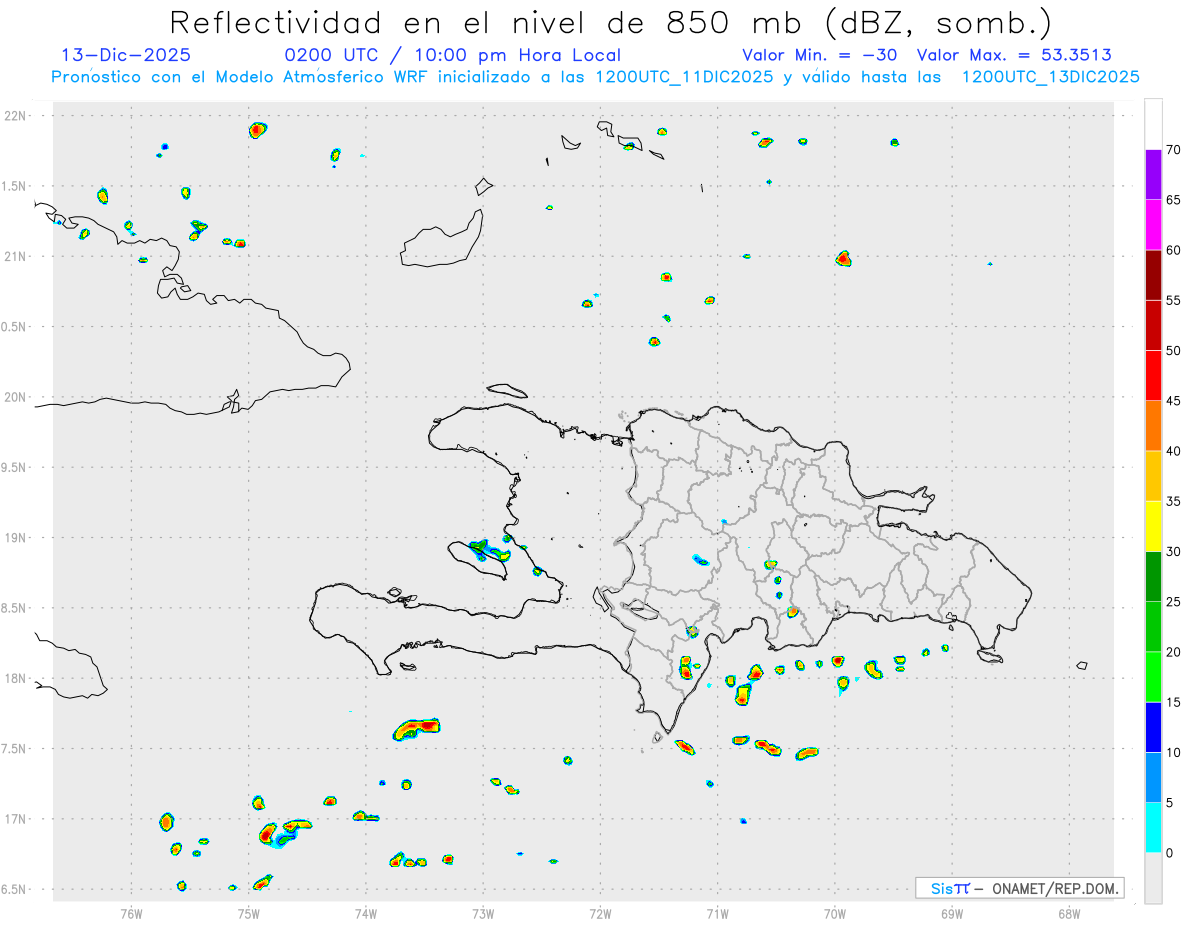Screen dimensions: 1200x927
Task: Click the 'SisTT - ONAMET/REP.DOM.' credit box
Action: click(x=1019, y=888)
